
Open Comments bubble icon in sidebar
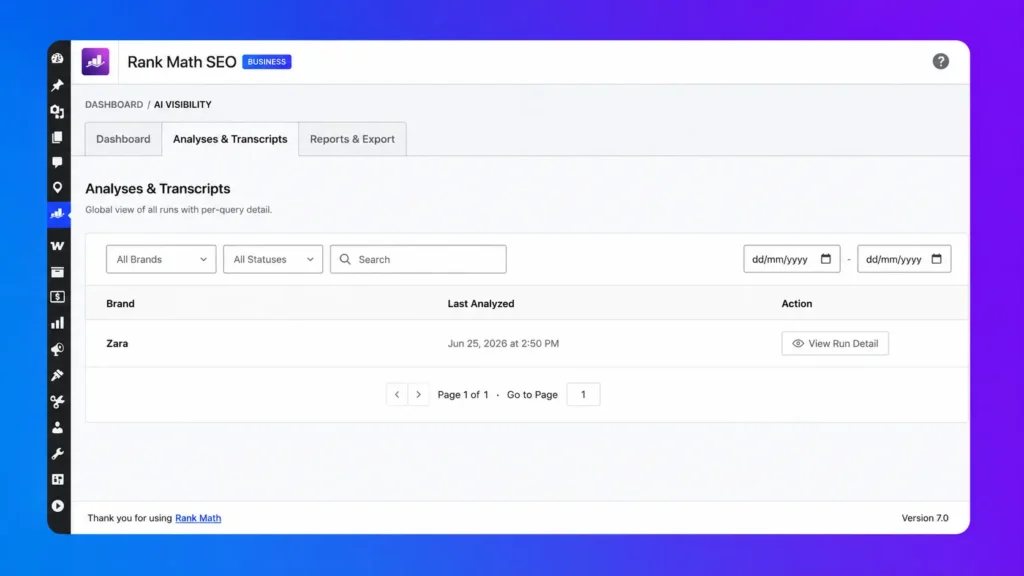tap(57, 162)
